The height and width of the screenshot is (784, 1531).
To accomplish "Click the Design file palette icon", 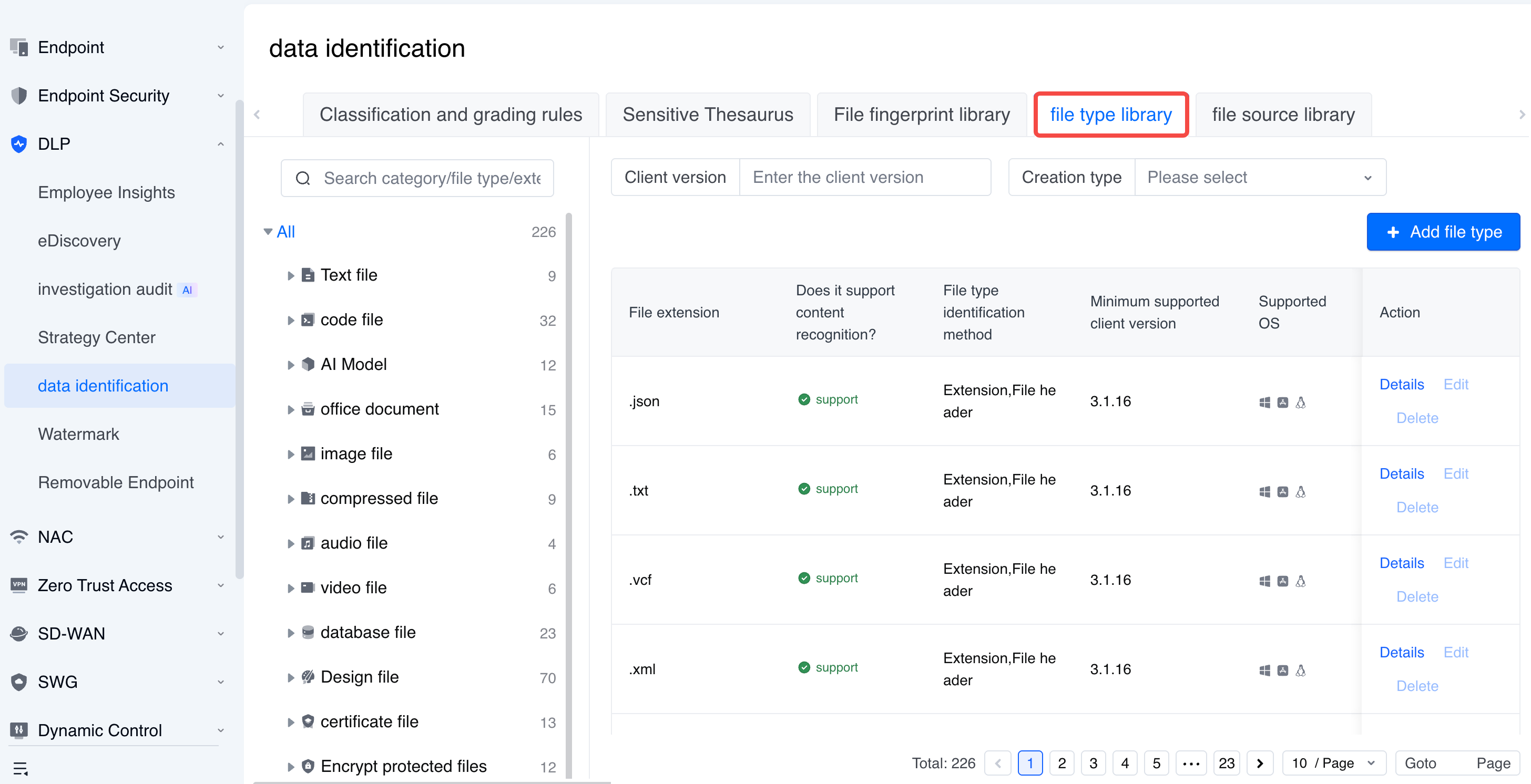I will point(307,676).
